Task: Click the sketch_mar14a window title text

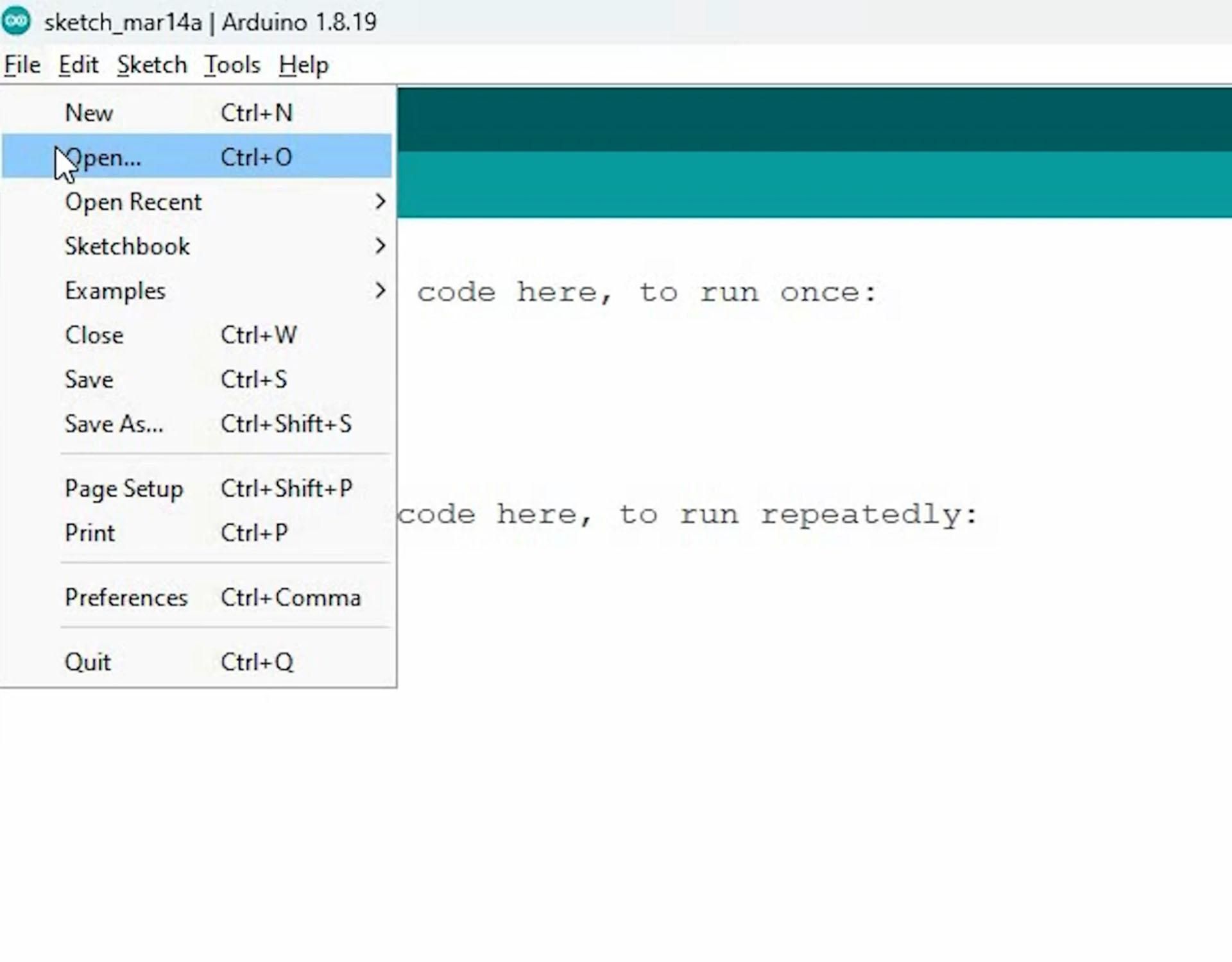Action: point(210,22)
